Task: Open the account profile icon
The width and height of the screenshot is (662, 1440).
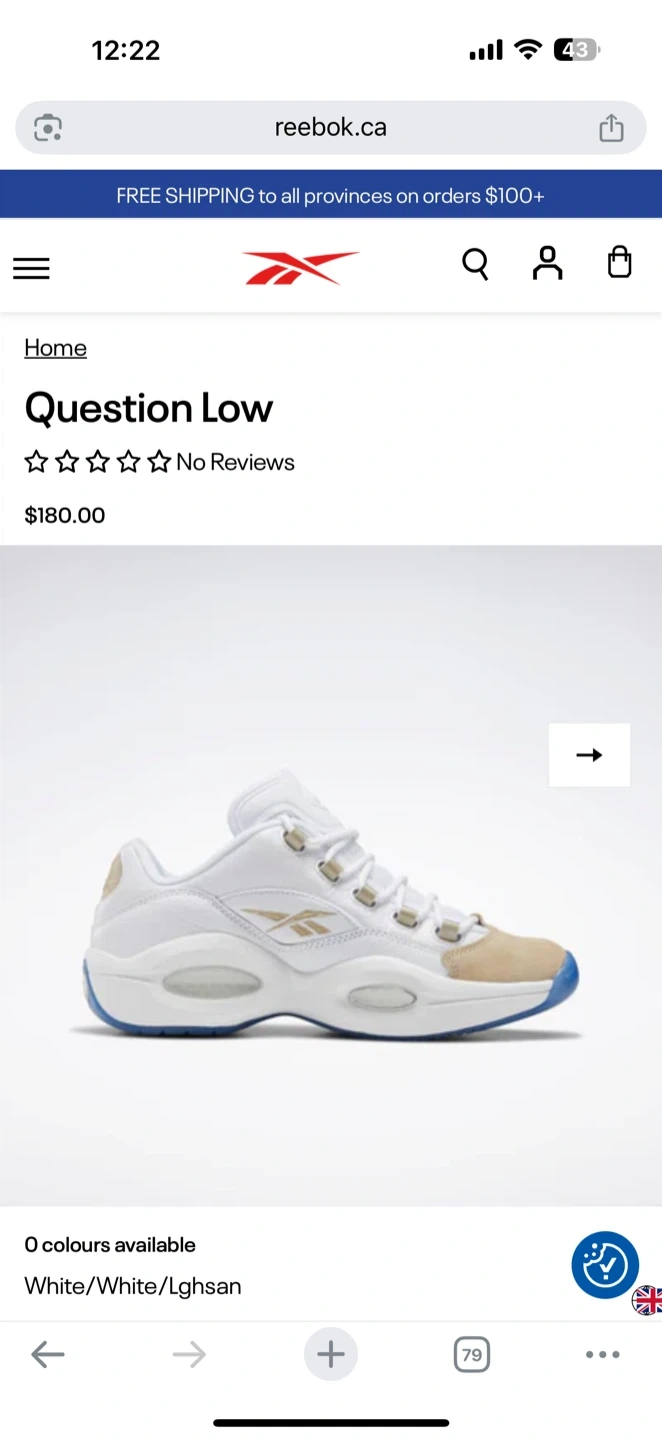Action: coord(547,263)
